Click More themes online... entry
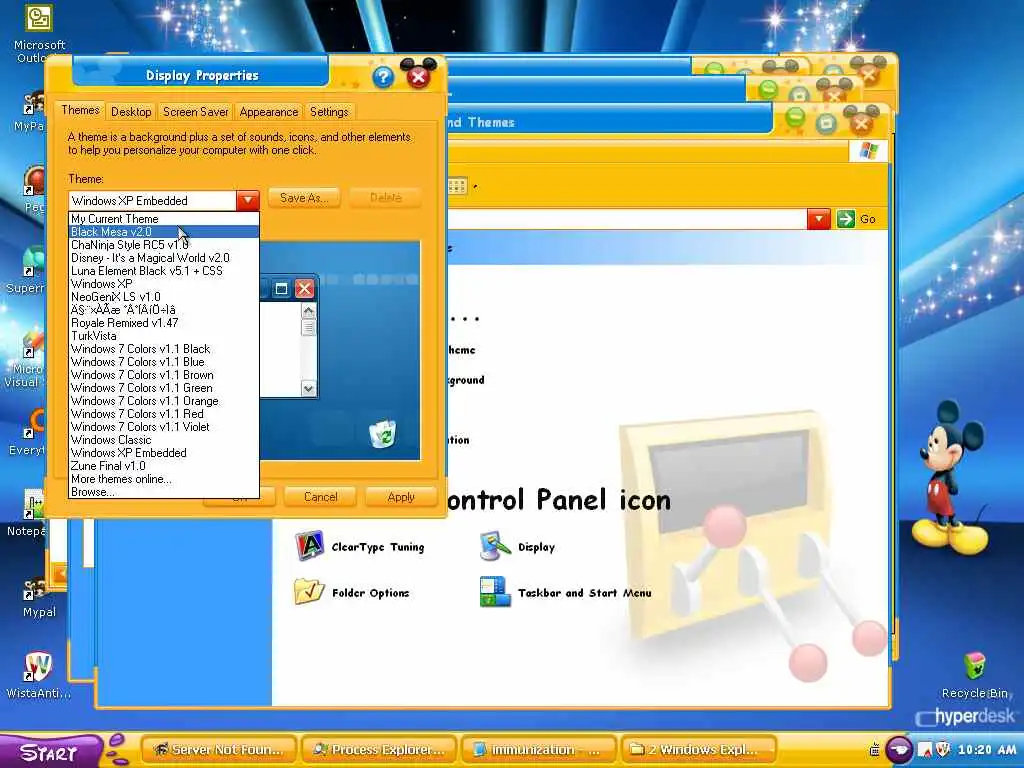1024x768 pixels. (164, 479)
